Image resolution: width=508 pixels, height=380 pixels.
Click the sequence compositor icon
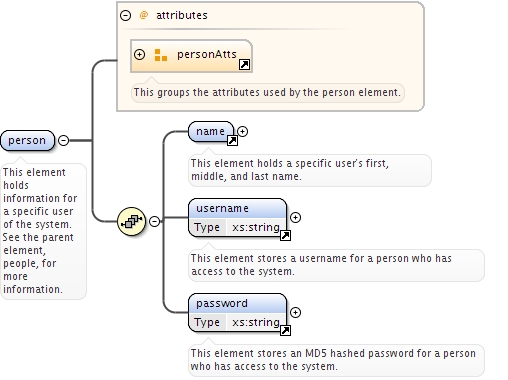coord(131,221)
